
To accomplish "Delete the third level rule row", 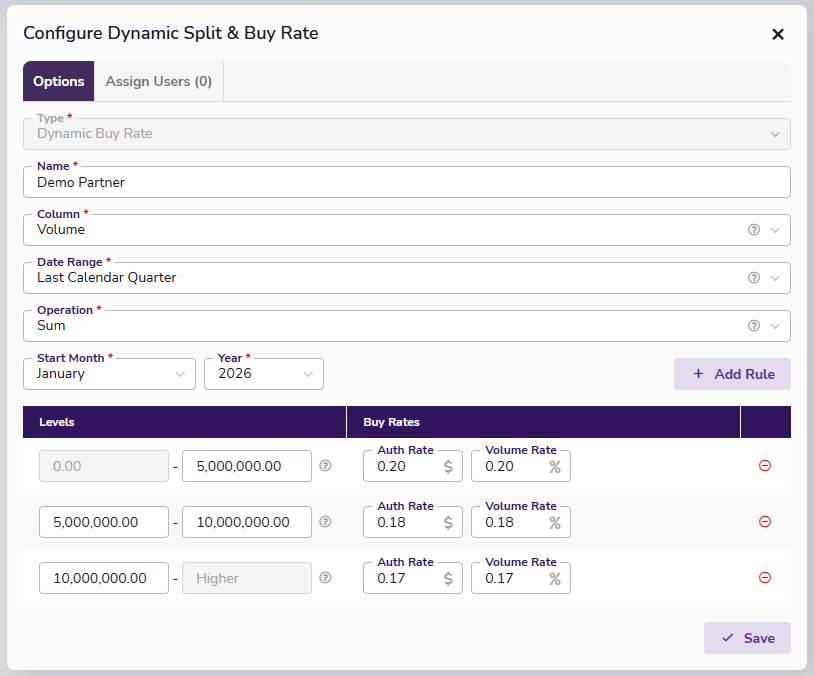I will pos(765,578).
